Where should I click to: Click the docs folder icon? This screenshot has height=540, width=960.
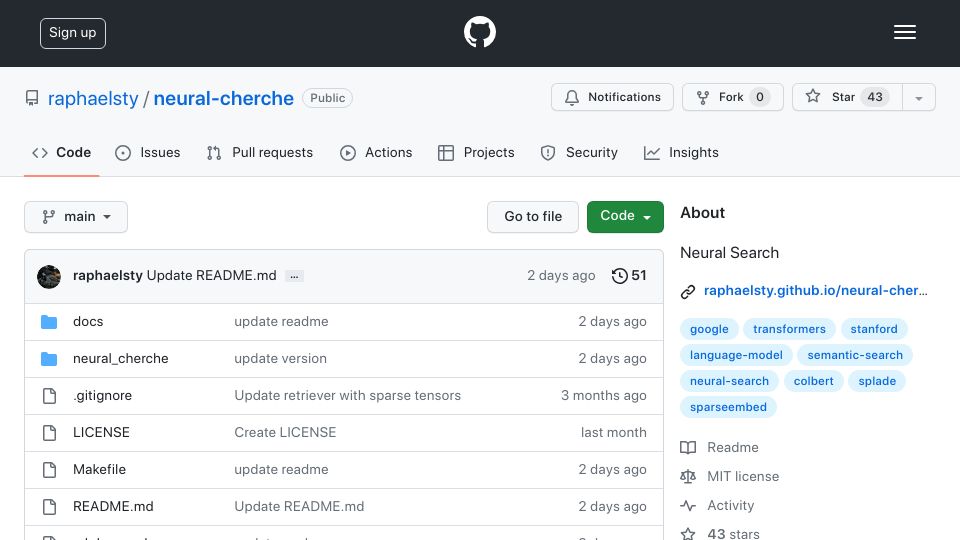49,322
